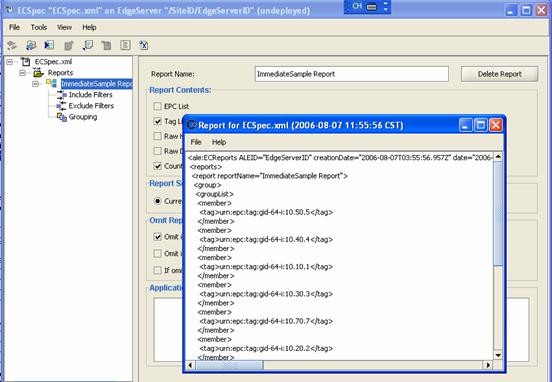Screen dimensions: 552x382
Task: Click the Report window scroll-down arrow
Action: [498, 355]
